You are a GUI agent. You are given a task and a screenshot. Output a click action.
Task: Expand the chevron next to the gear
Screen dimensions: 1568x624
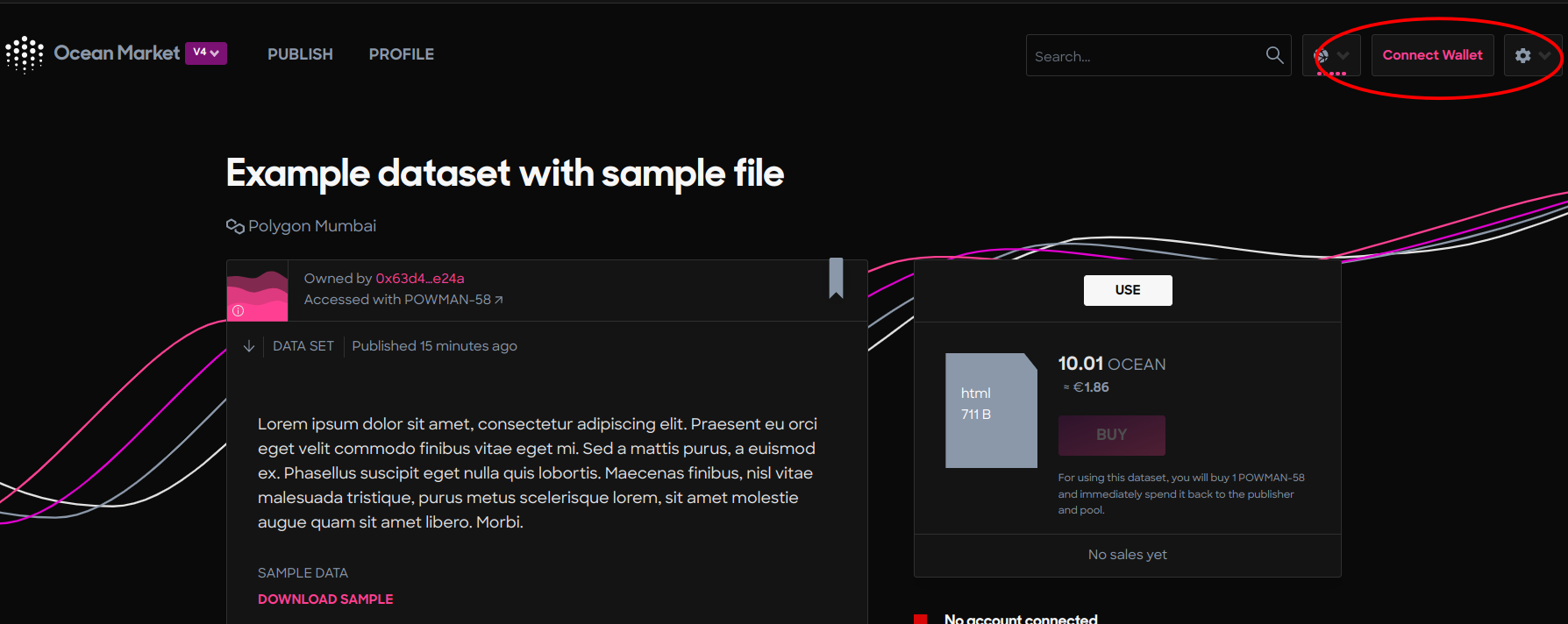[x=1545, y=55]
